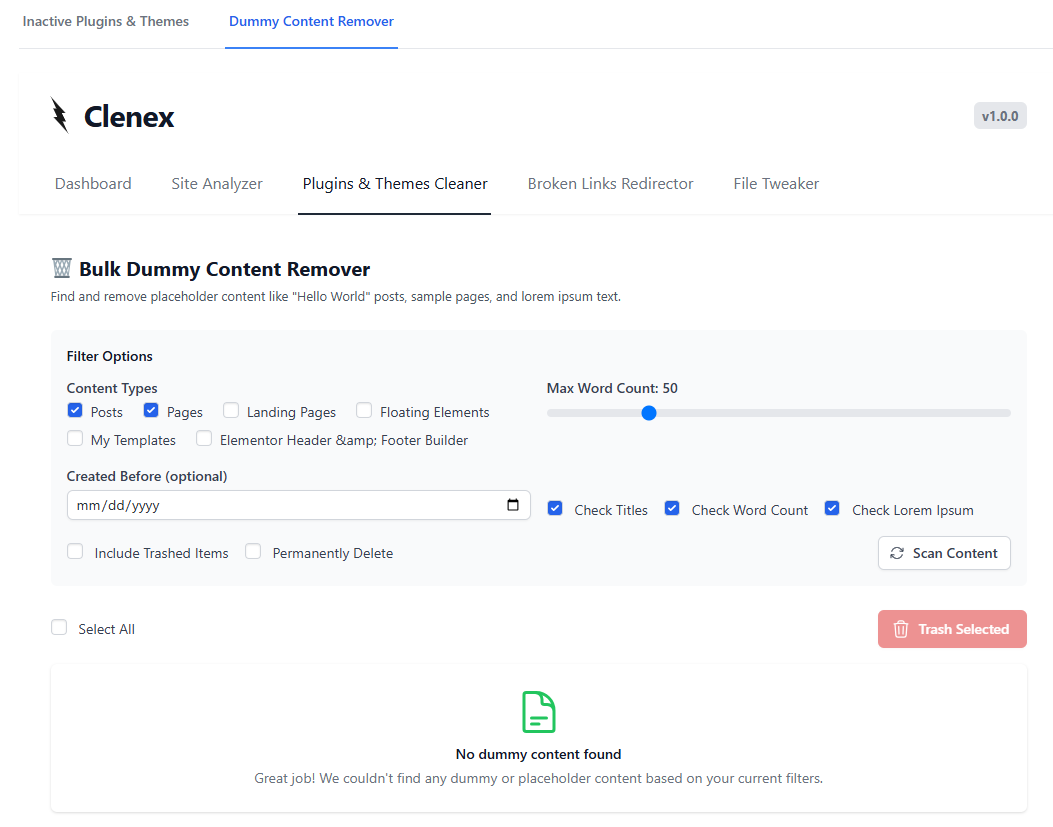Click the Trash Selected button
The height and width of the screenshot is (827, 1053).
tap(952, 629)
